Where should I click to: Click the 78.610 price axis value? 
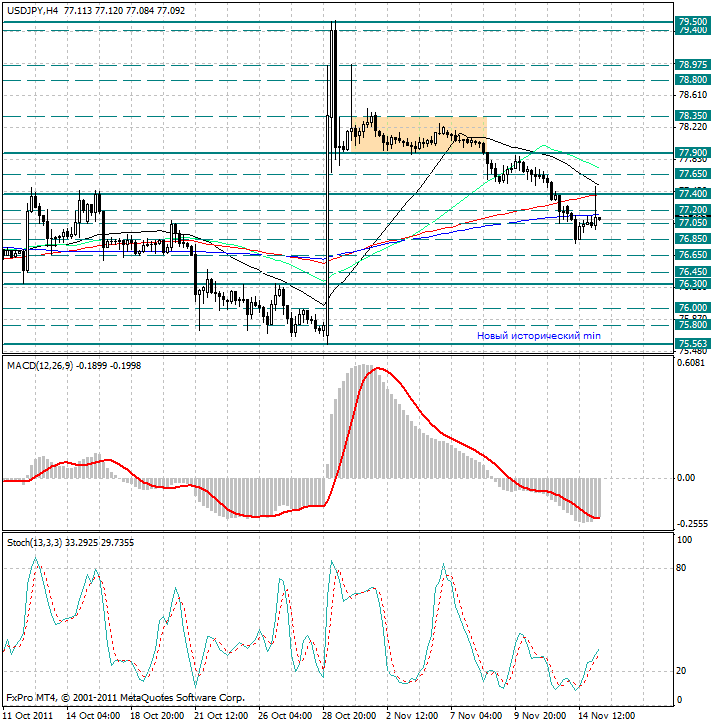[x=693, y=95]
